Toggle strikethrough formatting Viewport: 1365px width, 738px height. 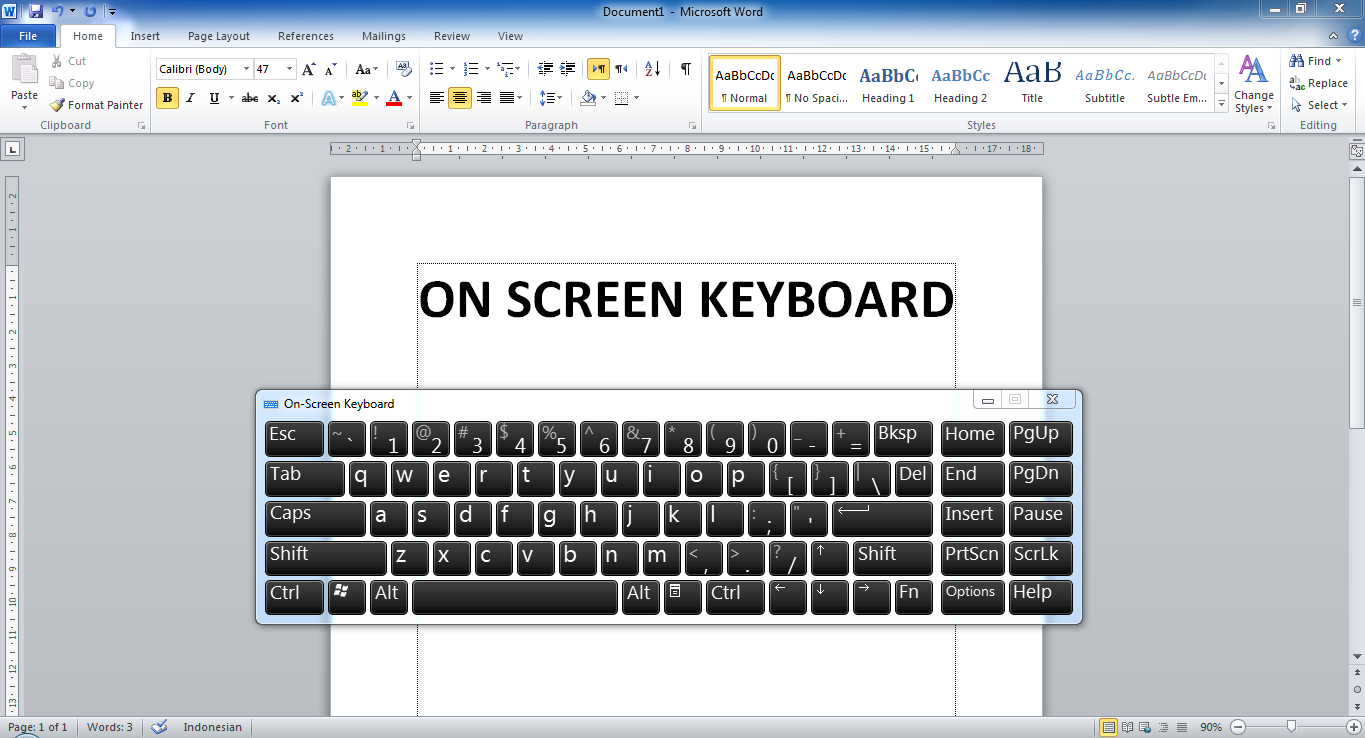pyautogui.click(x=249, y=98)
